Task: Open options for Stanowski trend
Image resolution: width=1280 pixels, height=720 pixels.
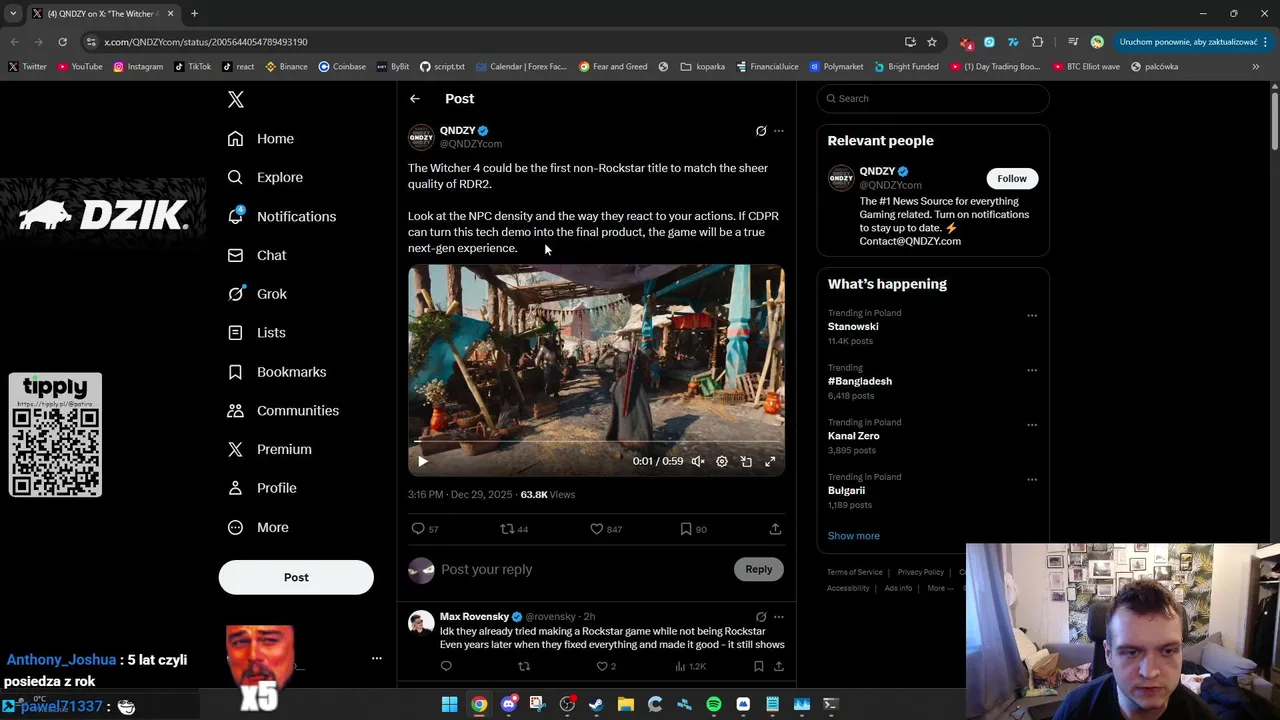Action: pos(1032,315)
